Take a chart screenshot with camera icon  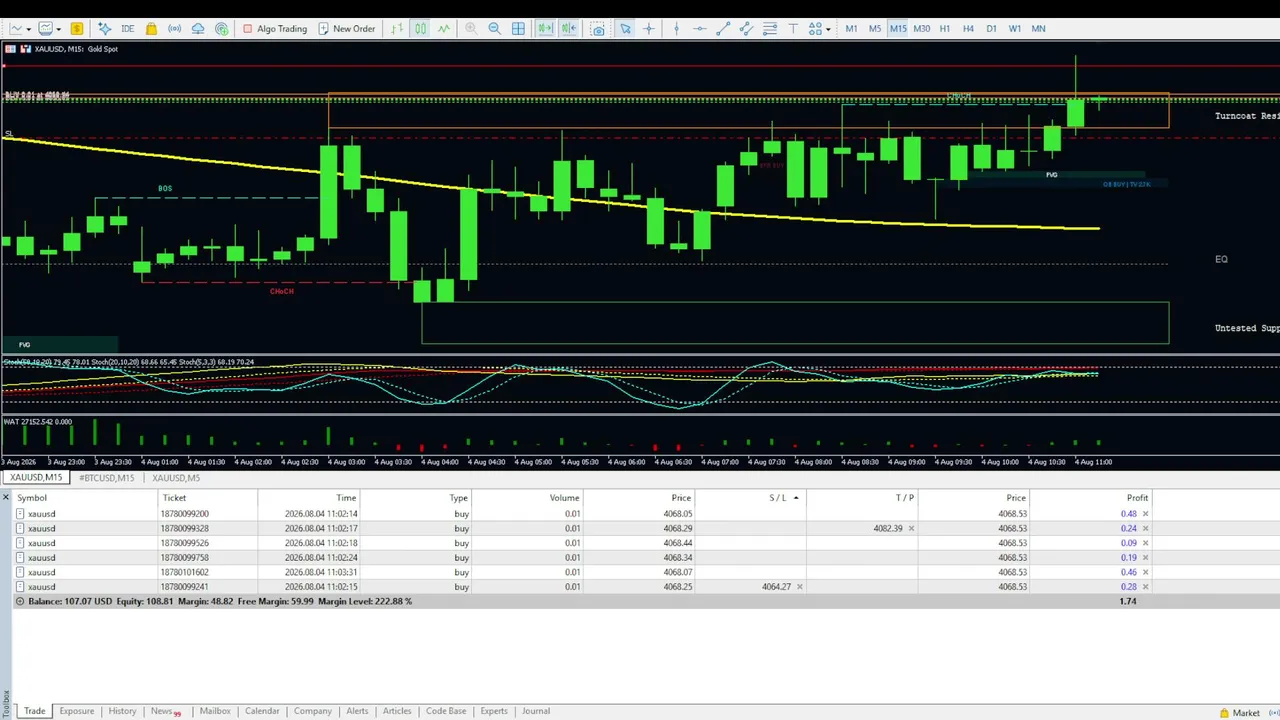click(x=598, y=28)
